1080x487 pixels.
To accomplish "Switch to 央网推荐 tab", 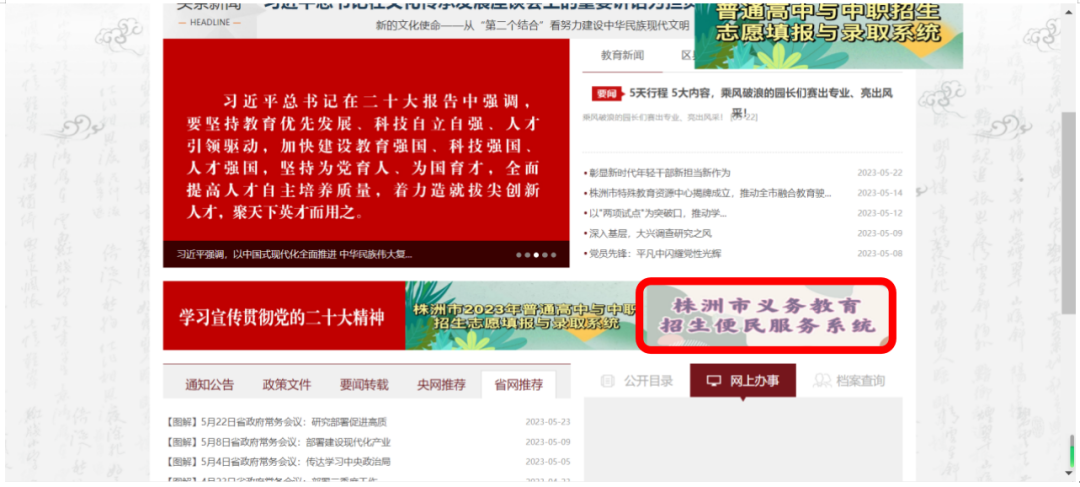I will [x=441, y=385].
